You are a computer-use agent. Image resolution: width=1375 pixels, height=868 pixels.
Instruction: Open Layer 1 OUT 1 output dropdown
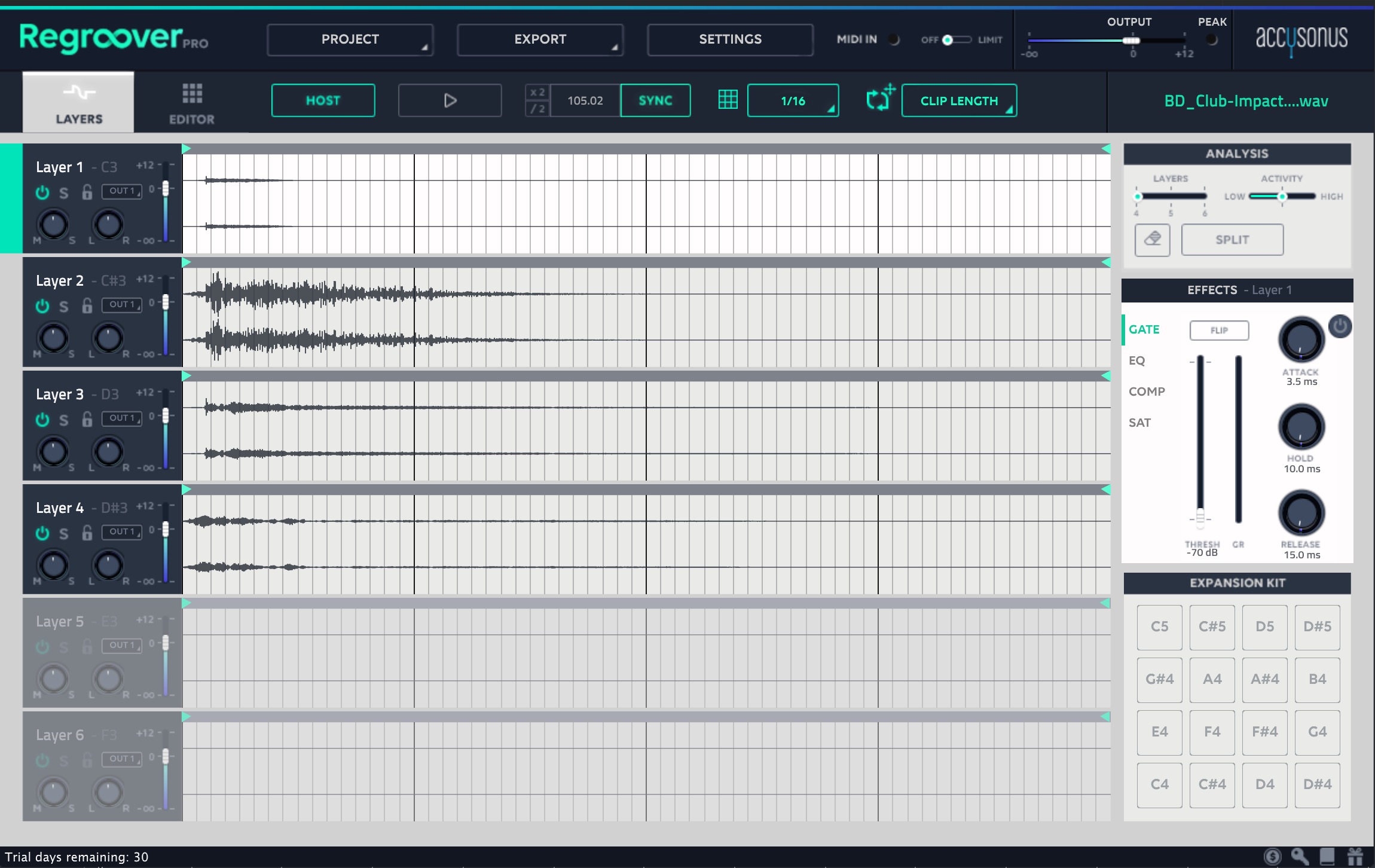(122, 191)
